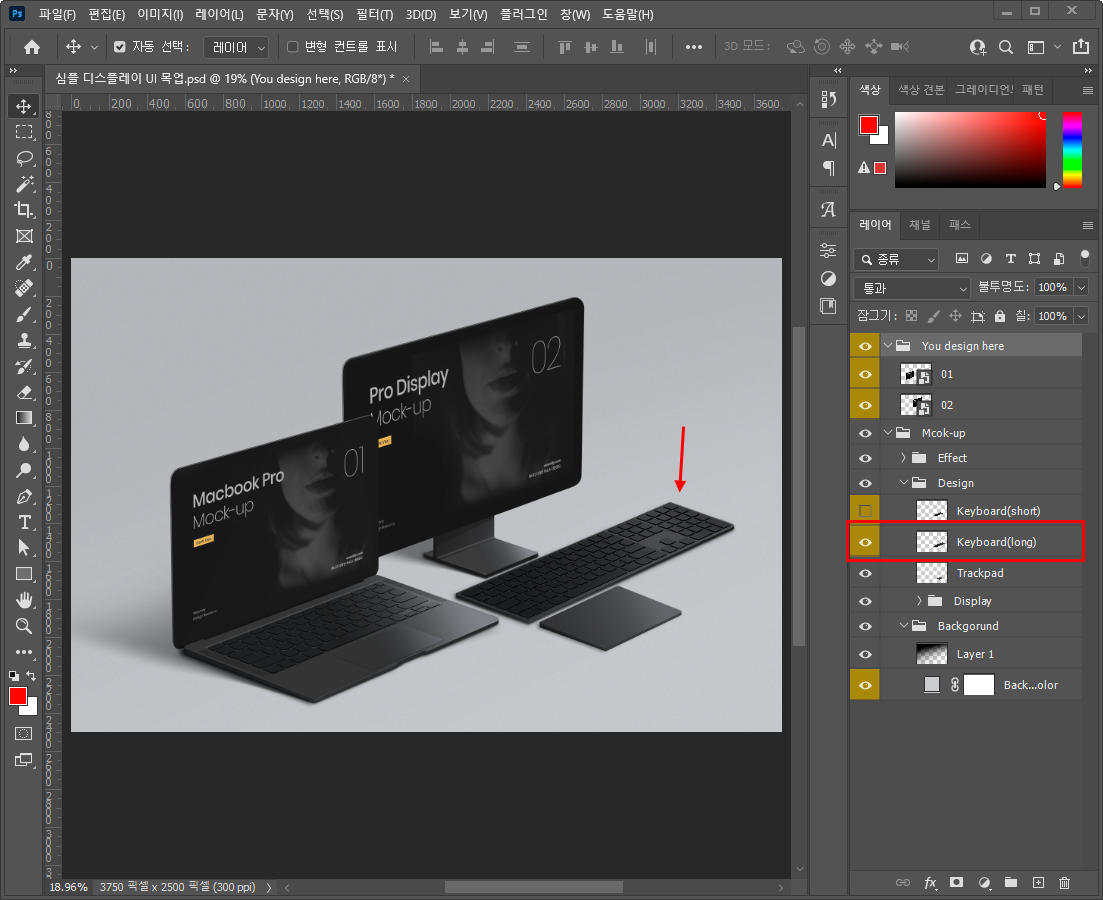
Task: Pick a color in the red color field
Action: (970, 150)
